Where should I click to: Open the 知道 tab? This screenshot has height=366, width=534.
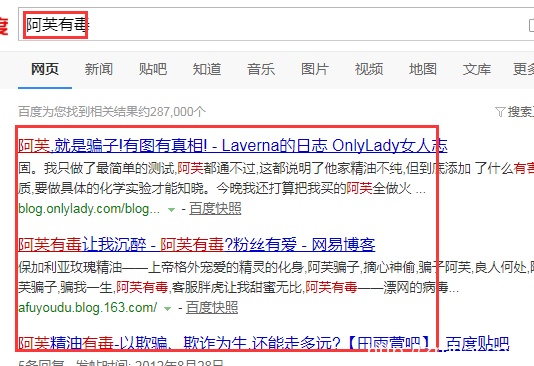207,69
